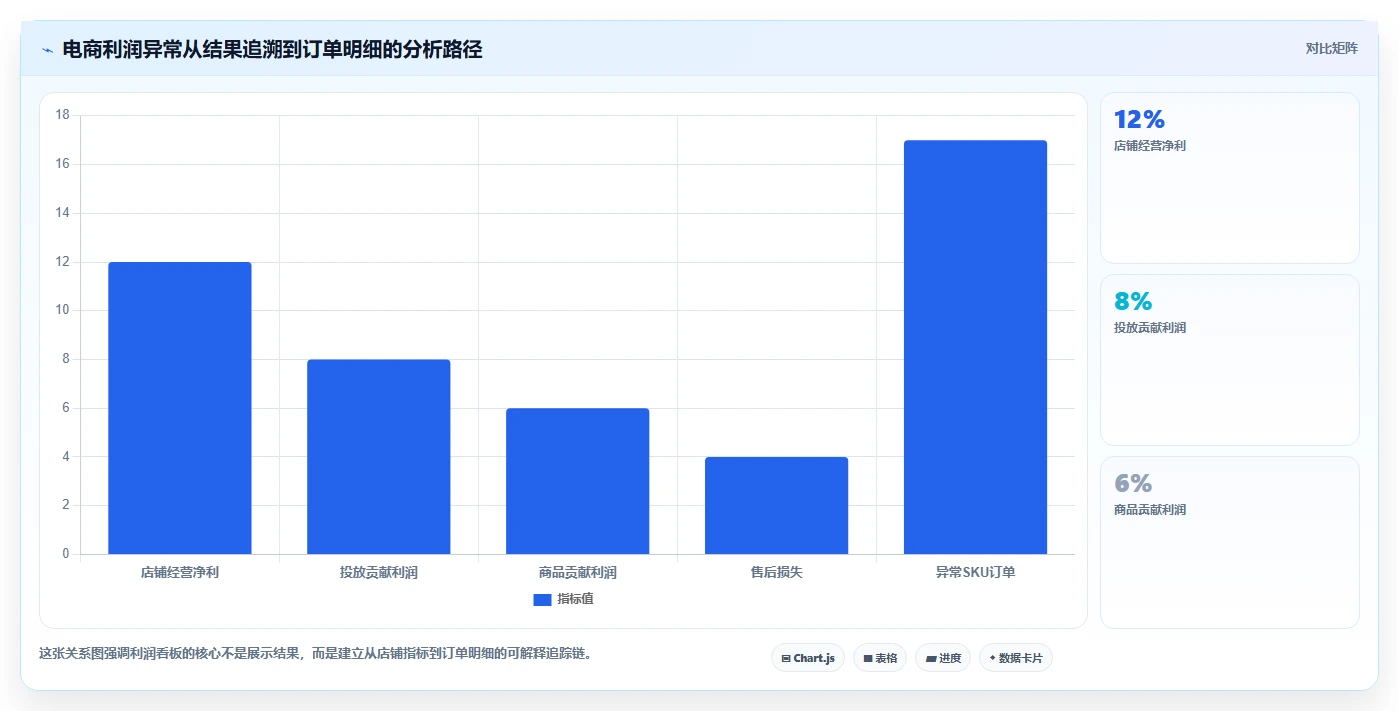1399x711 pixels.
Task: Click the y-axis value 12
Action: [62, 262]
